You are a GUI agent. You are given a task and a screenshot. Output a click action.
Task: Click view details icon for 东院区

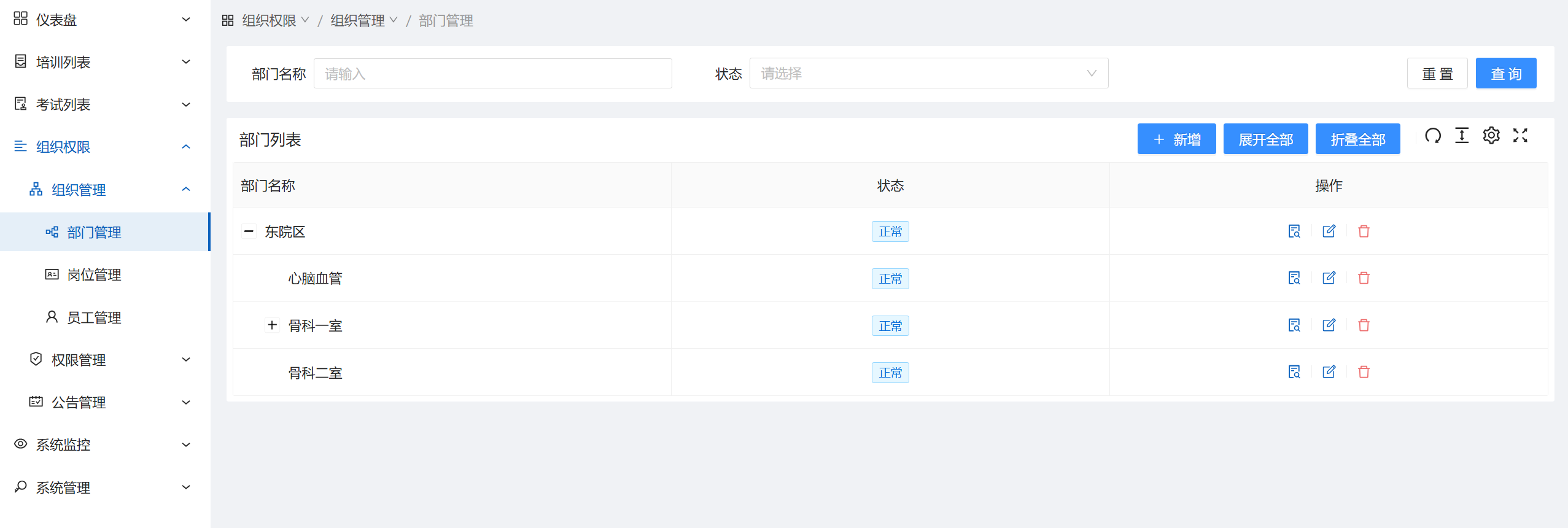[1294, 231]
